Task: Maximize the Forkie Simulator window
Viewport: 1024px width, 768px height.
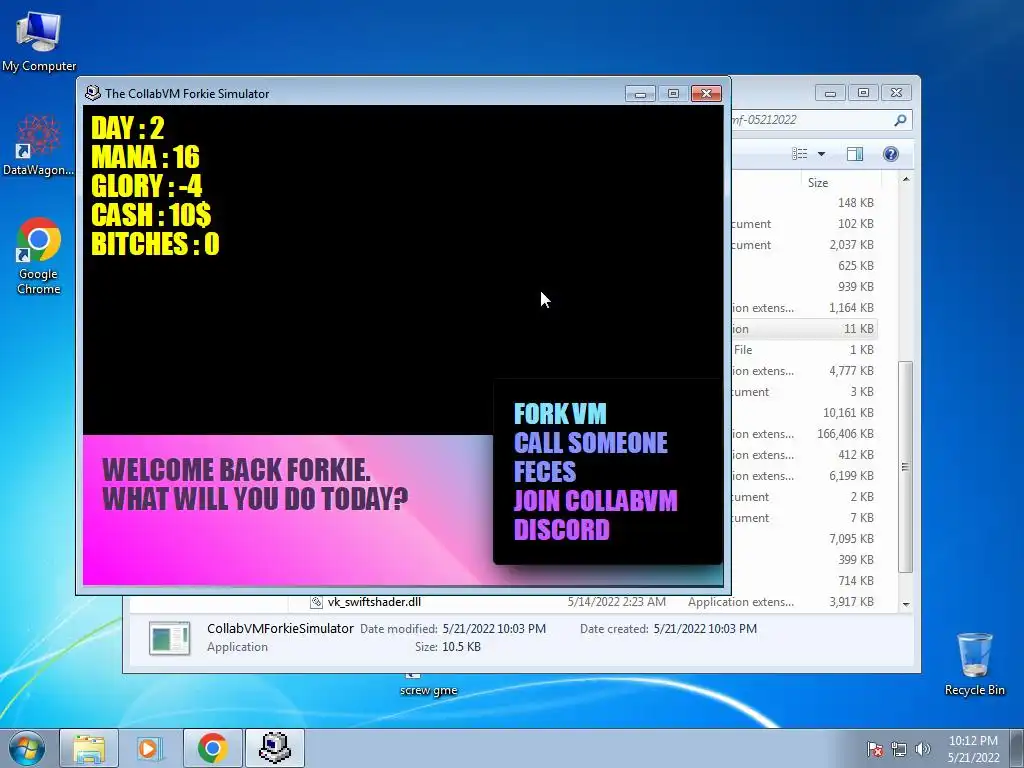Action: click(673, 93)
